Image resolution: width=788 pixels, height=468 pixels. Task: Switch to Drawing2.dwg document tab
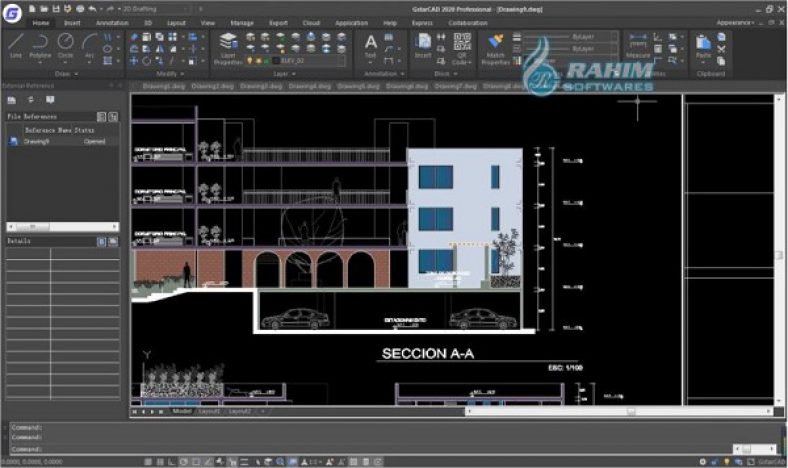[x=213, y=86]
